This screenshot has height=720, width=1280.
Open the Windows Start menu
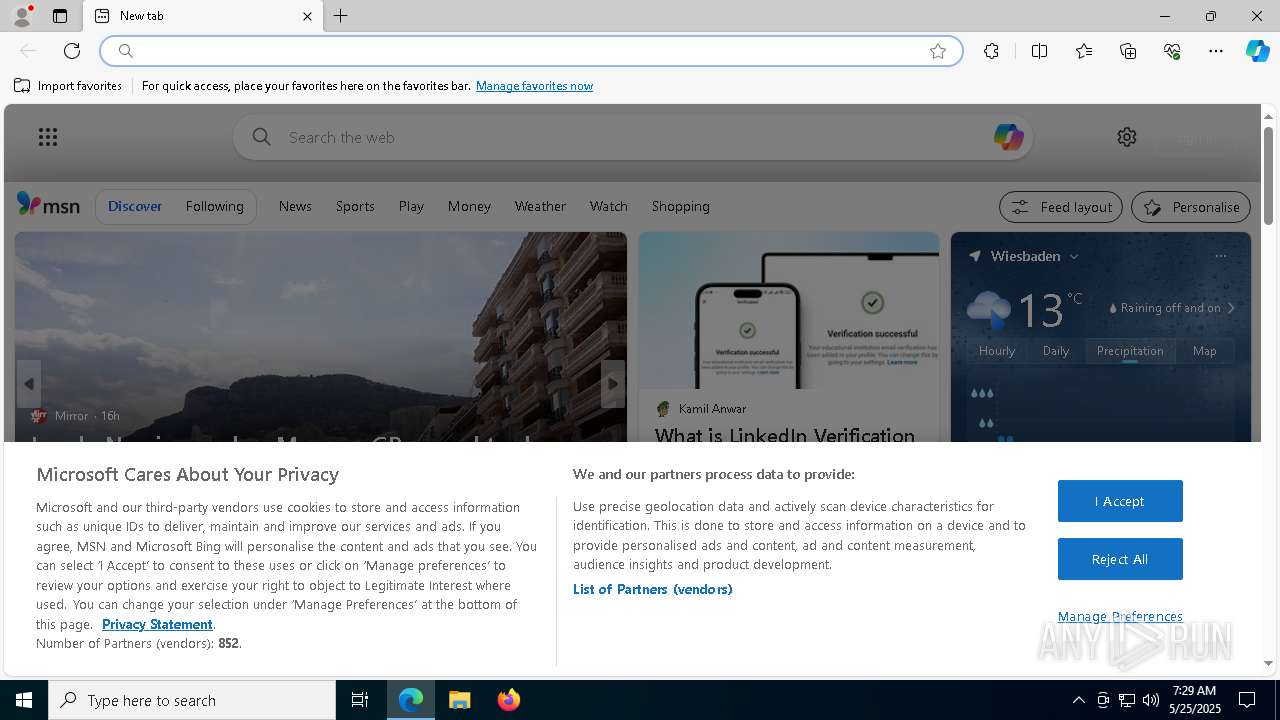click(24, 700)
